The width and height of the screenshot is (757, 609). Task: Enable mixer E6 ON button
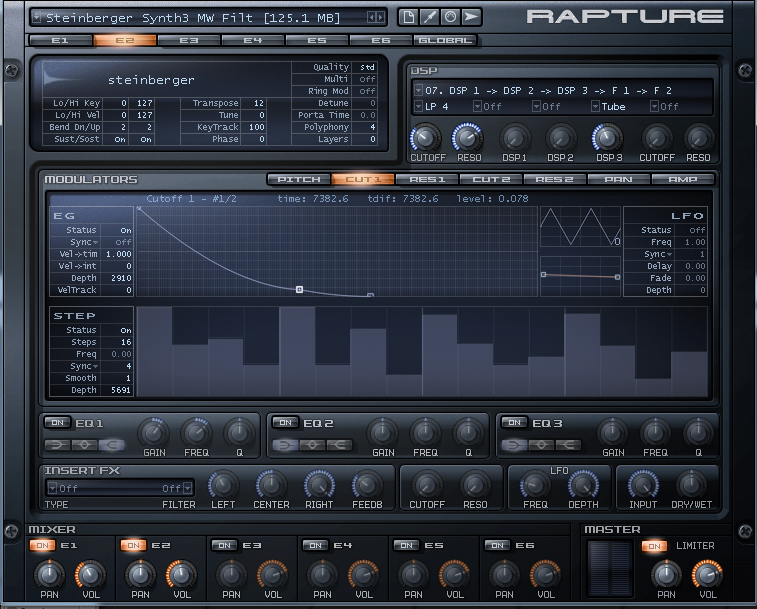pyautogui.click(x=497, y=545)
